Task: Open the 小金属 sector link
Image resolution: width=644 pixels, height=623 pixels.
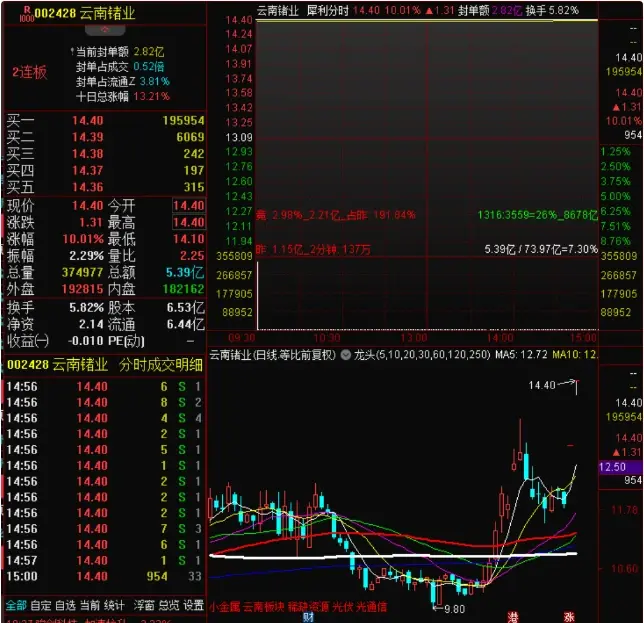Action: click(225, 607)
